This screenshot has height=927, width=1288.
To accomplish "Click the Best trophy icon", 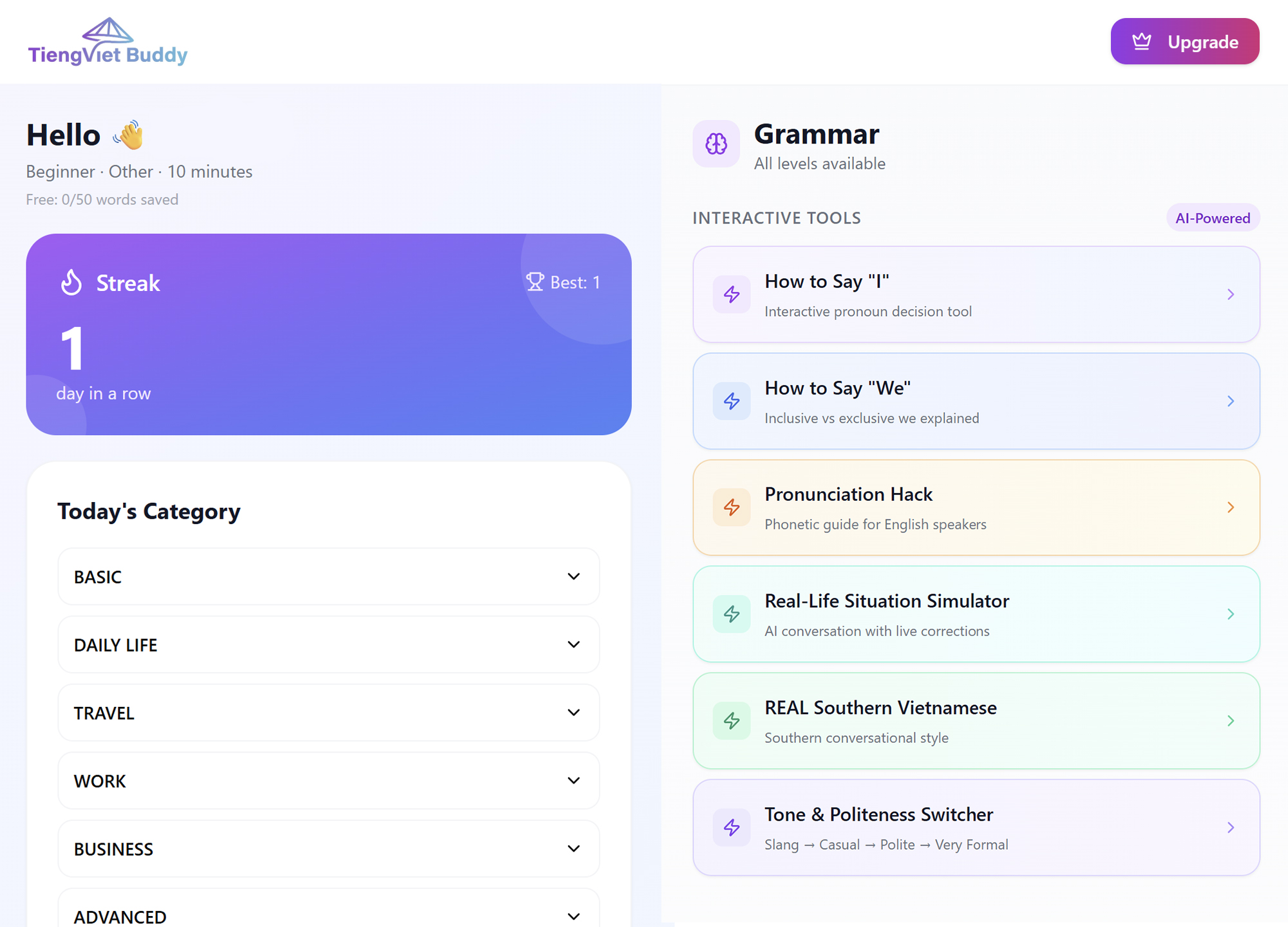I will pos(535,282).
